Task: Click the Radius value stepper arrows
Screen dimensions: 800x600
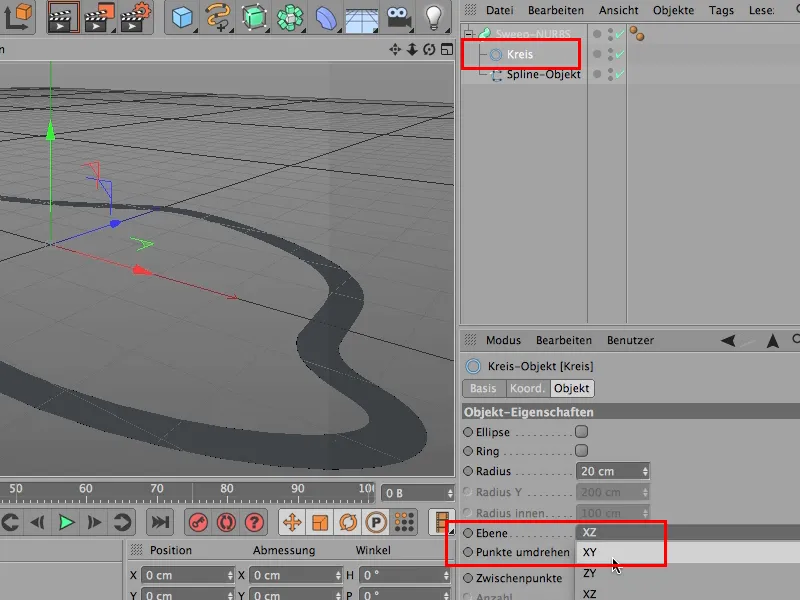Action: point(645,471)
